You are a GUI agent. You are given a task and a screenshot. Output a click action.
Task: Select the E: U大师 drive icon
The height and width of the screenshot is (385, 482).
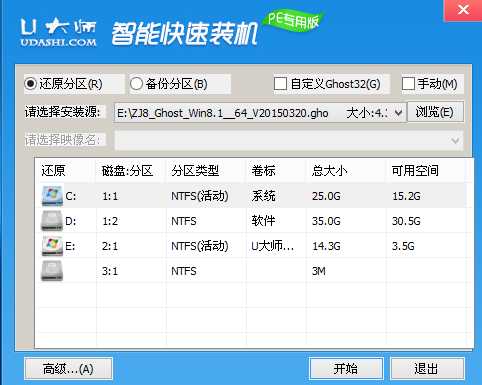click(x=52, y=246)
